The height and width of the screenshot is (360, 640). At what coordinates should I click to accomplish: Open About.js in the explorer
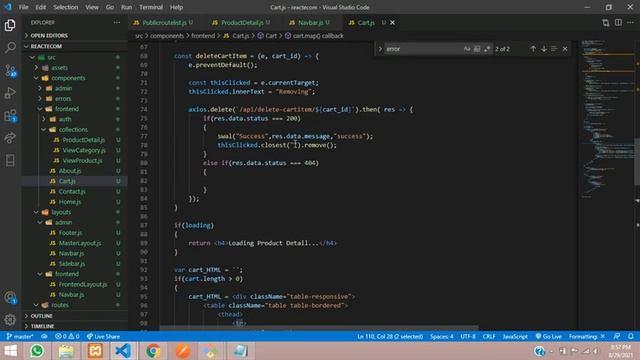coord(70,171)
